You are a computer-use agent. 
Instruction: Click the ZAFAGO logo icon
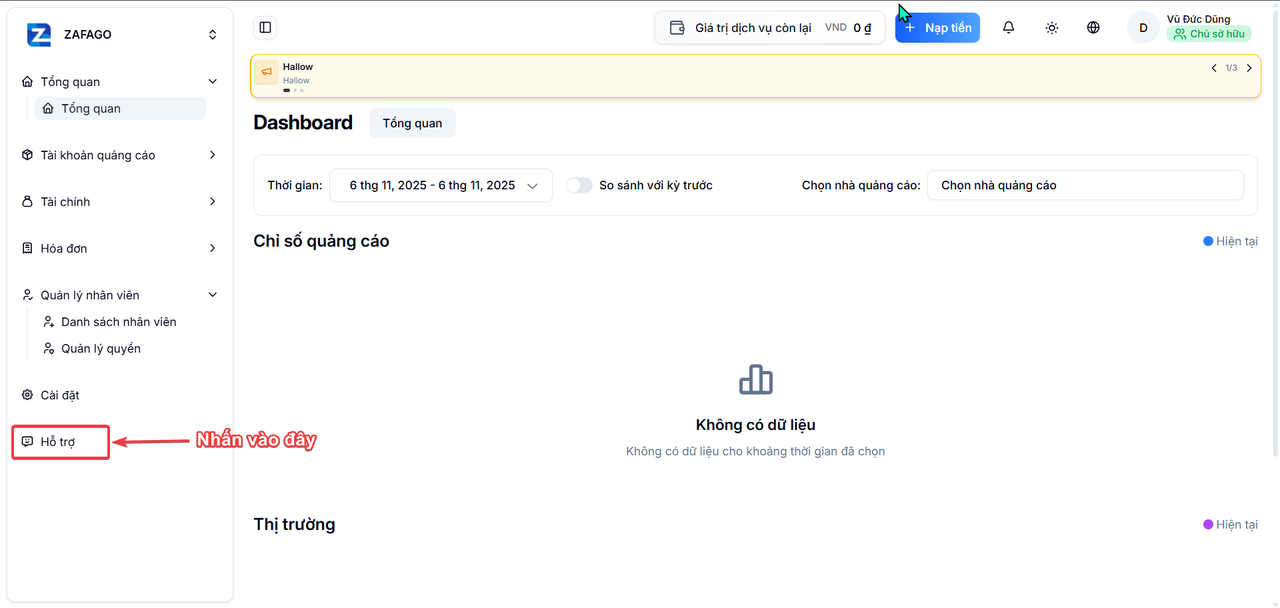click(39, 35)
